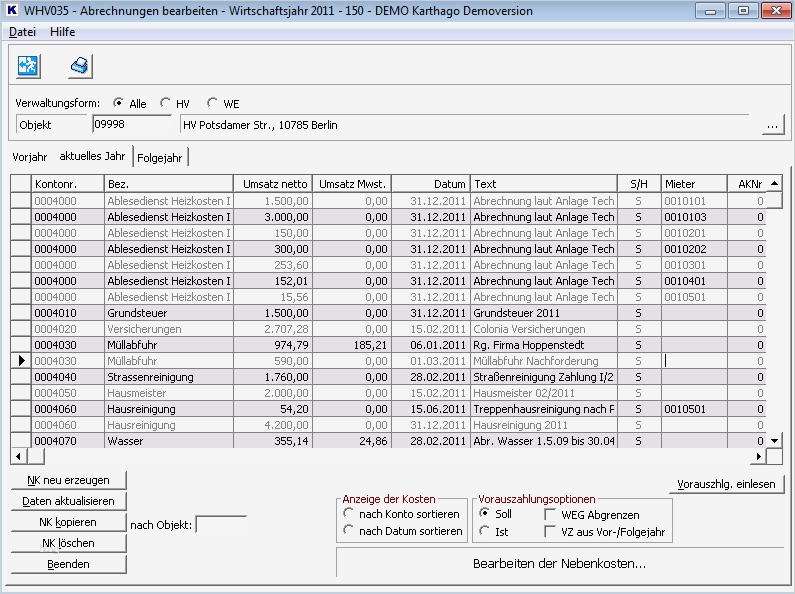Select the HV Verwaltungsform radio button
The height and width of the screenshot is (594, 795).
pyautogui.click(x=166, y=103)
